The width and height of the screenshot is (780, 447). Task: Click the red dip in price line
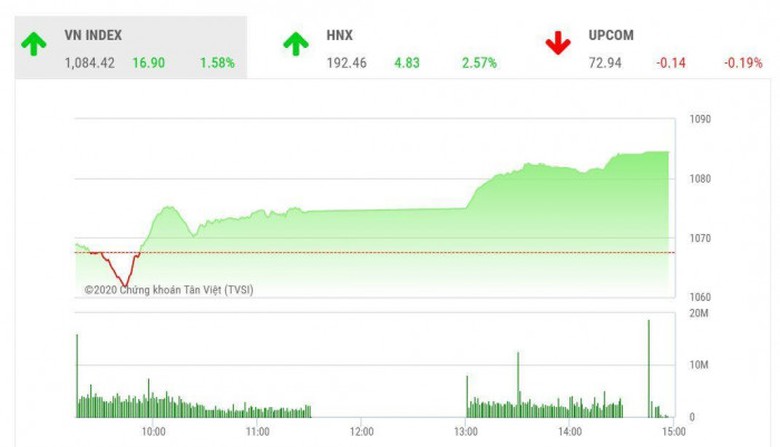click(x=123, y=275)
